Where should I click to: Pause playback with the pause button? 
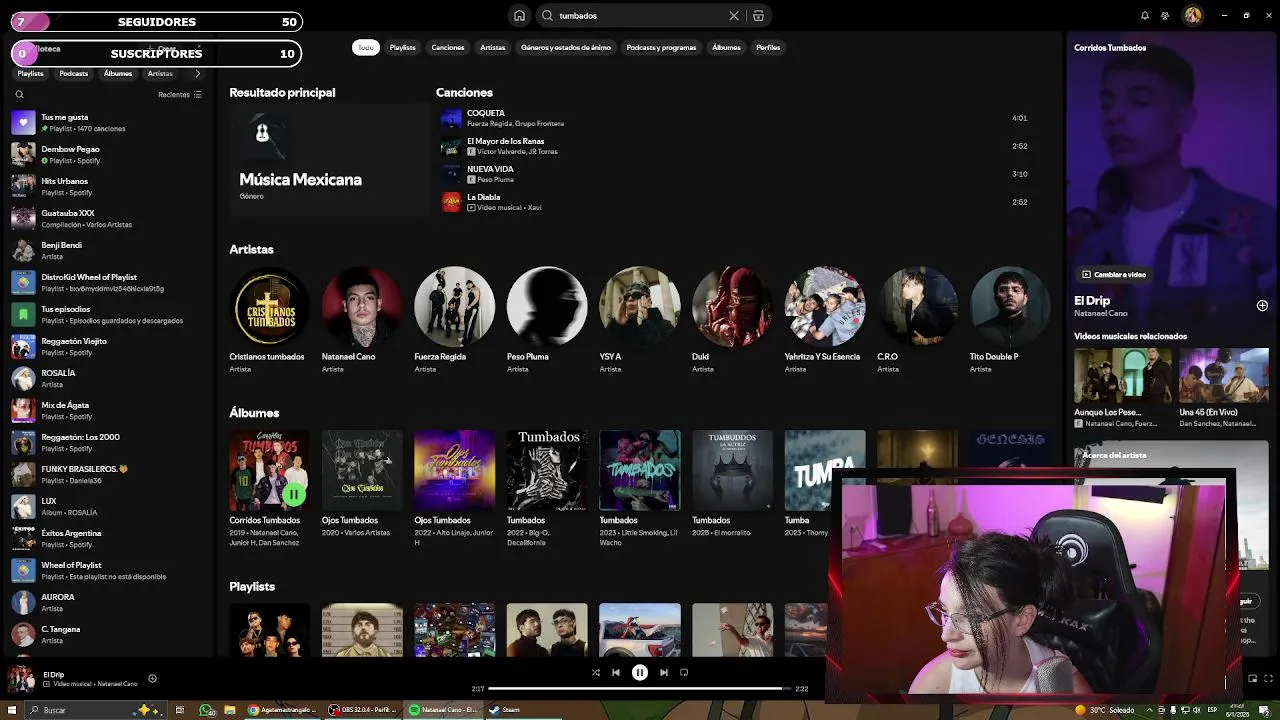click(x=640, y=673)
